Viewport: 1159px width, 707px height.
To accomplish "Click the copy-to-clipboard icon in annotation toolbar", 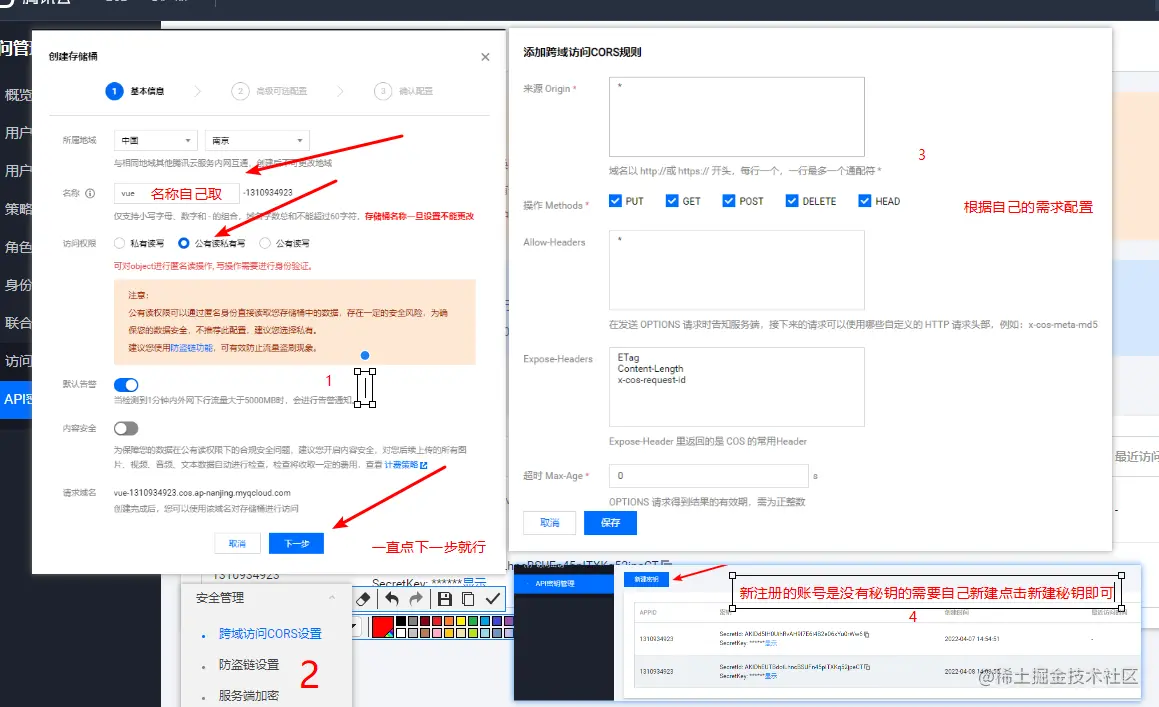I will click(x=468, y=599).
